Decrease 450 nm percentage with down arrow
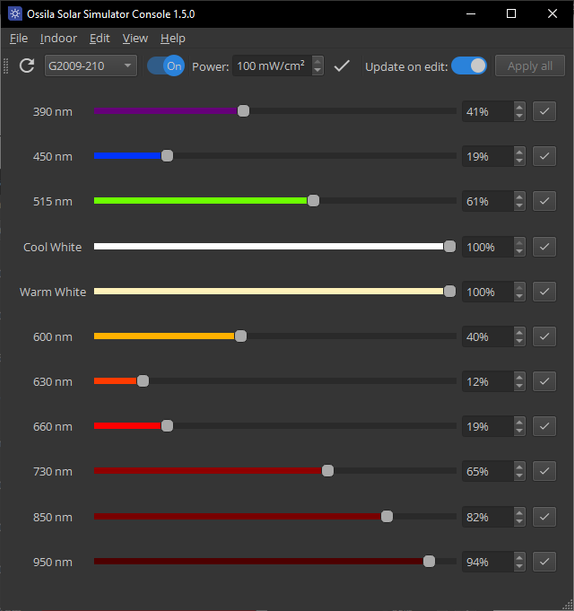 [519, 161]
